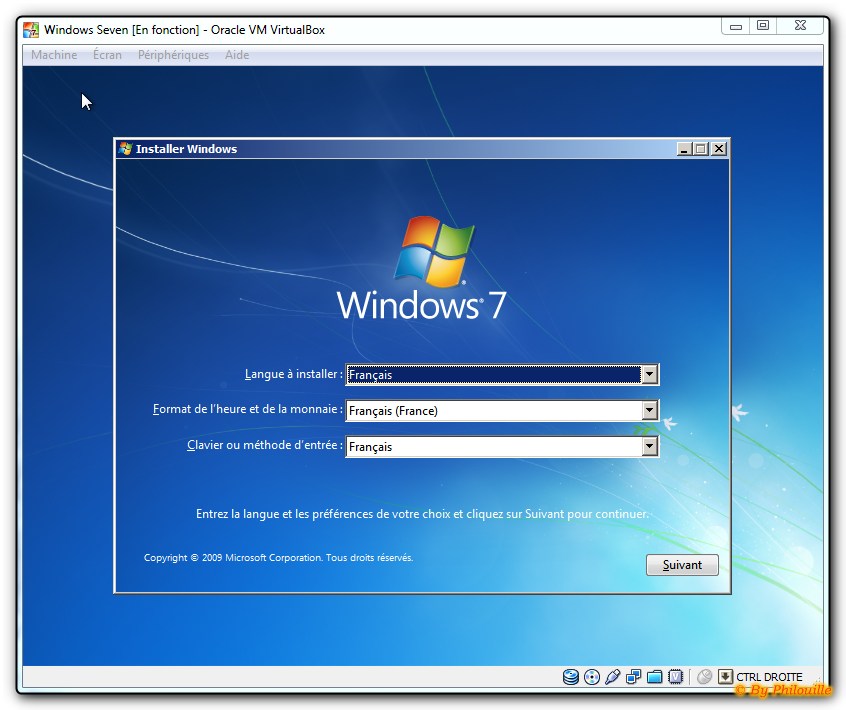Maximize the Installer Windows dialog

pos(701,149)
